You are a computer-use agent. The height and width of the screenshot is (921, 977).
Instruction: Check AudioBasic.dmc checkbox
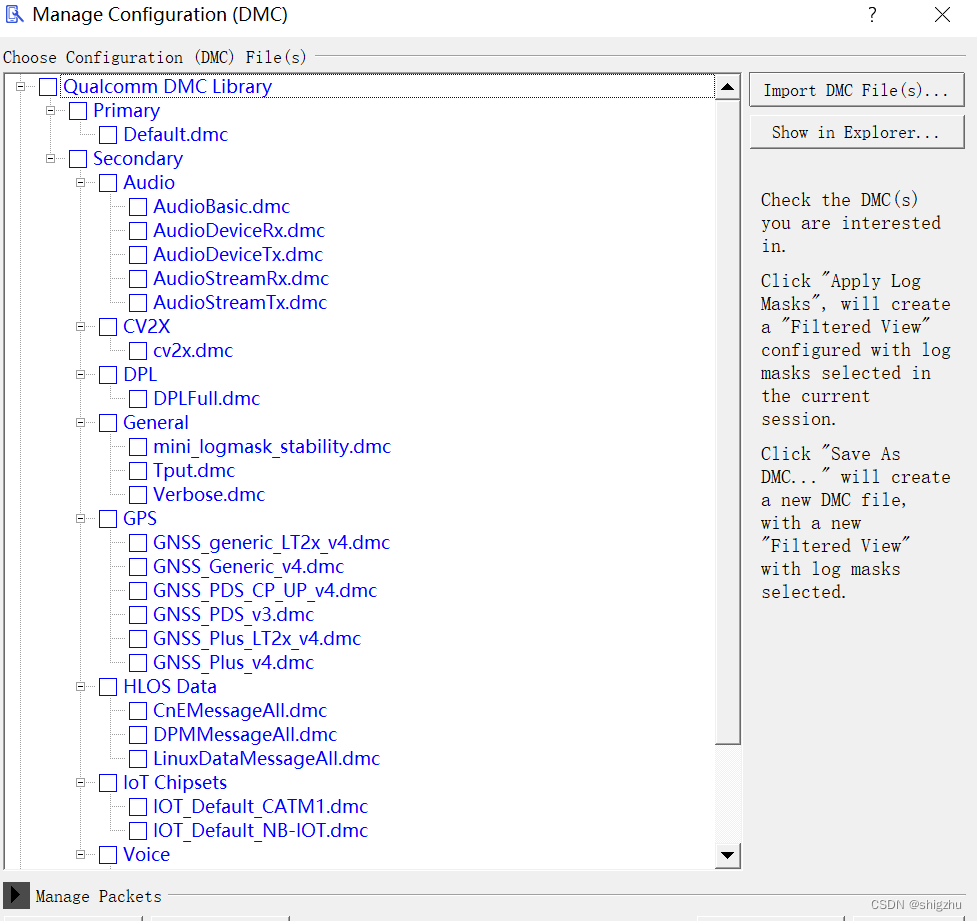pos(138,207)
